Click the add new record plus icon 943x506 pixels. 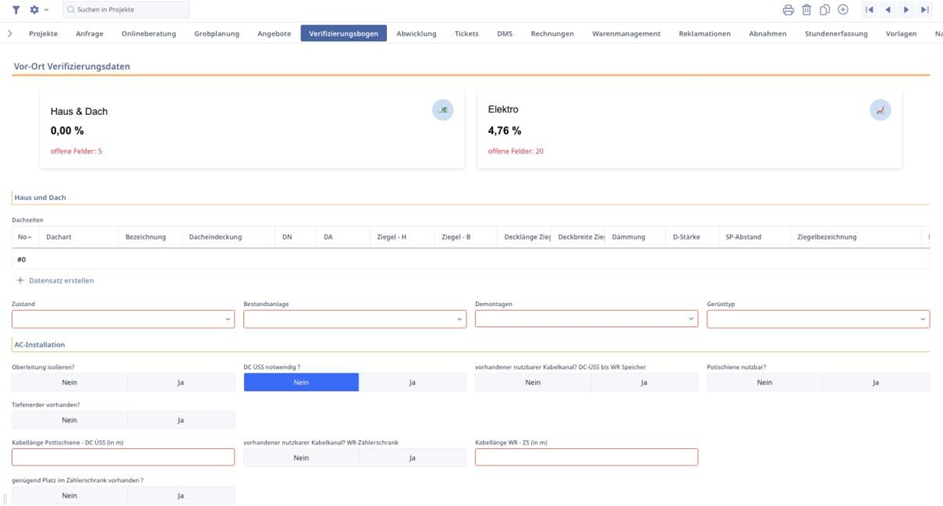(843, 10)
